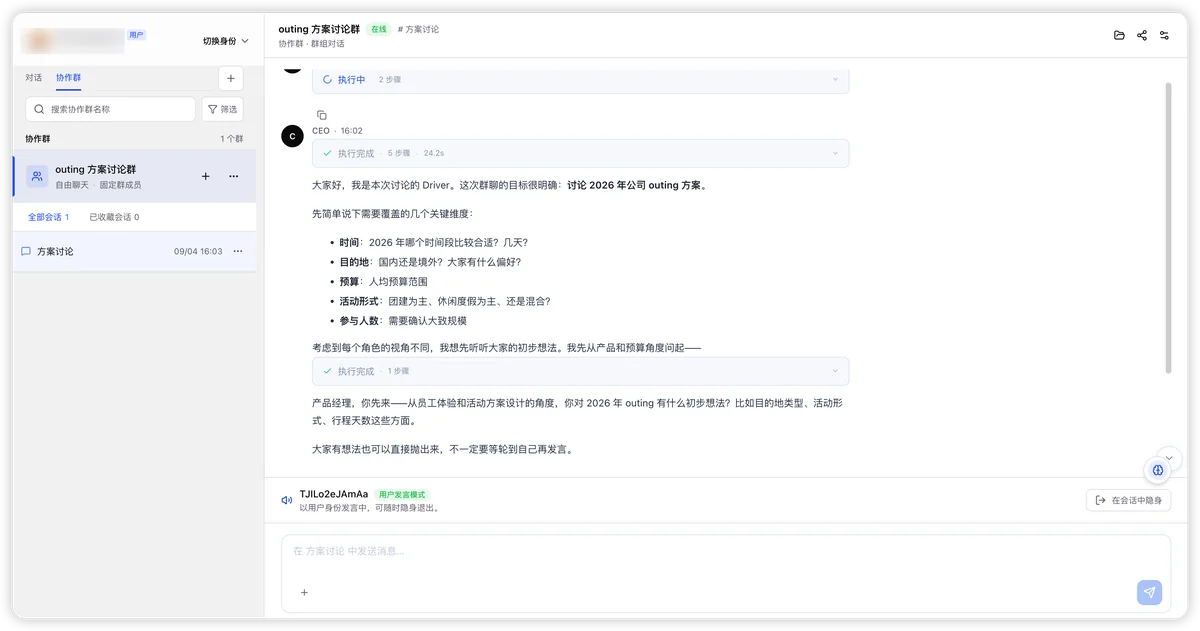Click # 方案讨论 tag in header
The height and width of the screenshot is (631, 1200).
(x=418, y=30)
